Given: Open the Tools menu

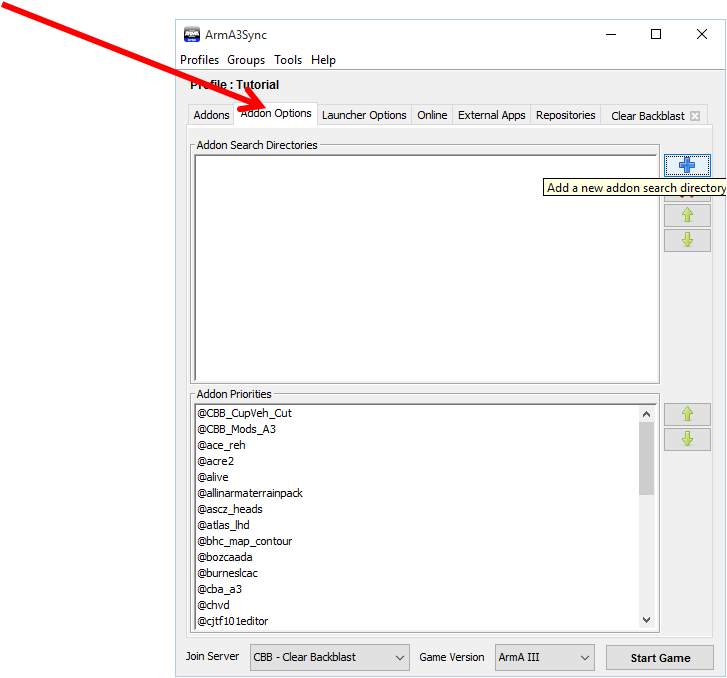Looking at the screenshot, I should coord(288,60).
